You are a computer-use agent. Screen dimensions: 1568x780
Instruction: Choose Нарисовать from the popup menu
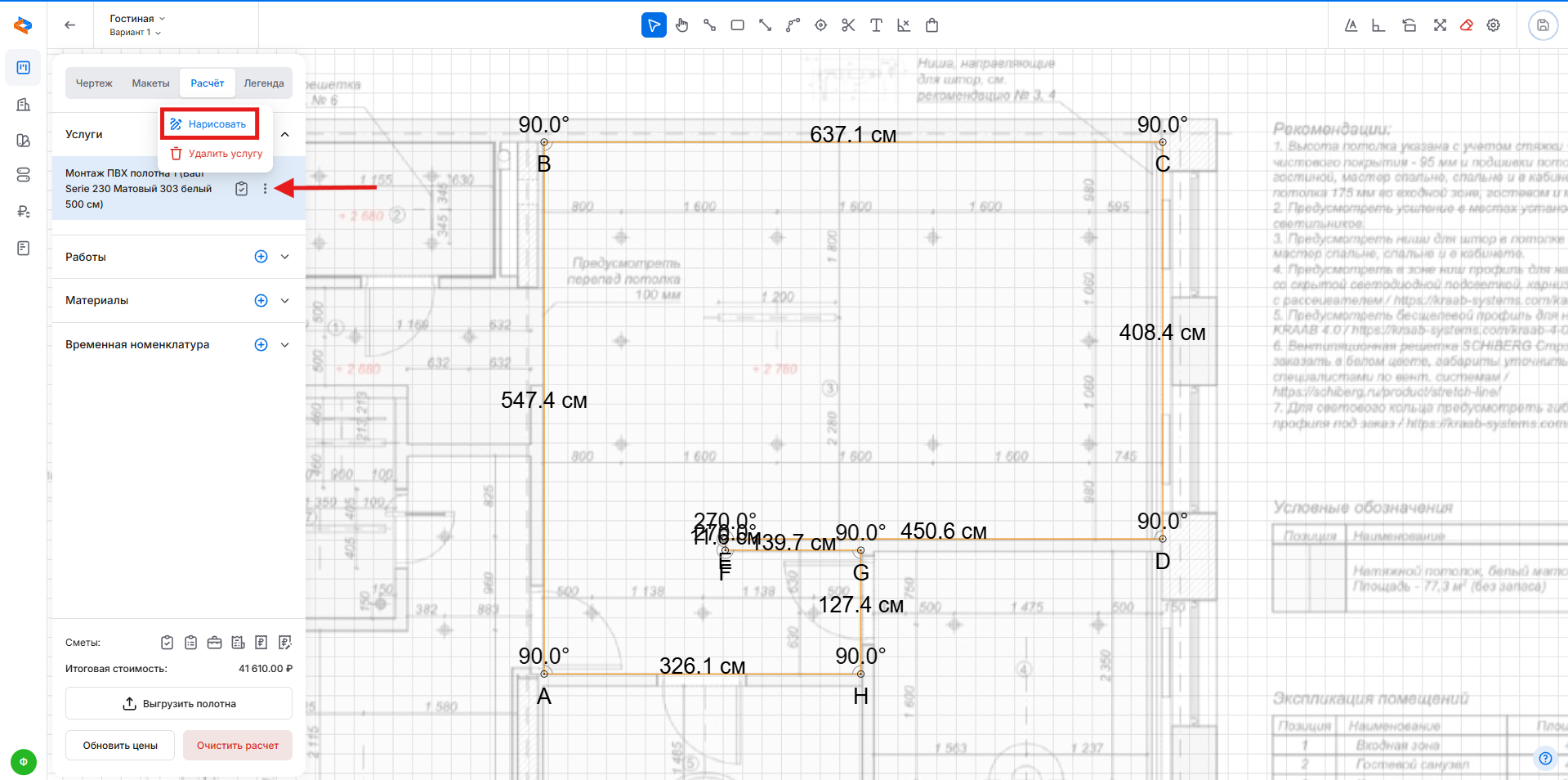pyautogui.click(x=210, y=124)
